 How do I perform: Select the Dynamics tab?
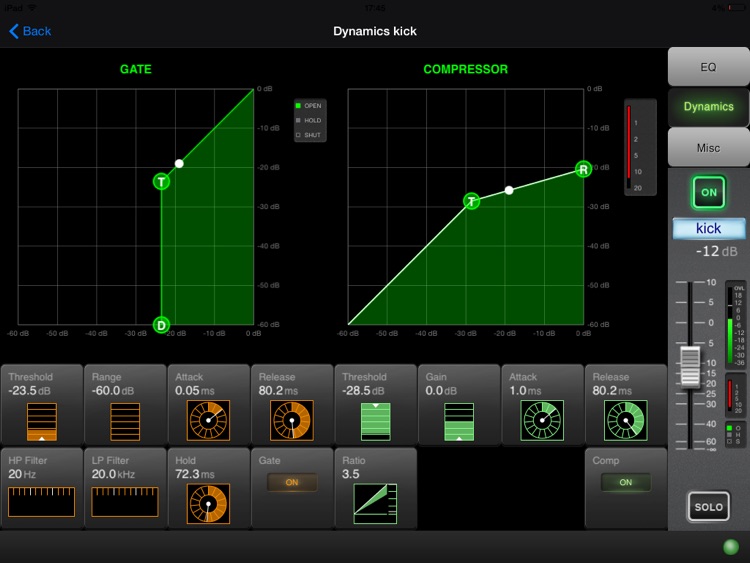coord(708,107)
